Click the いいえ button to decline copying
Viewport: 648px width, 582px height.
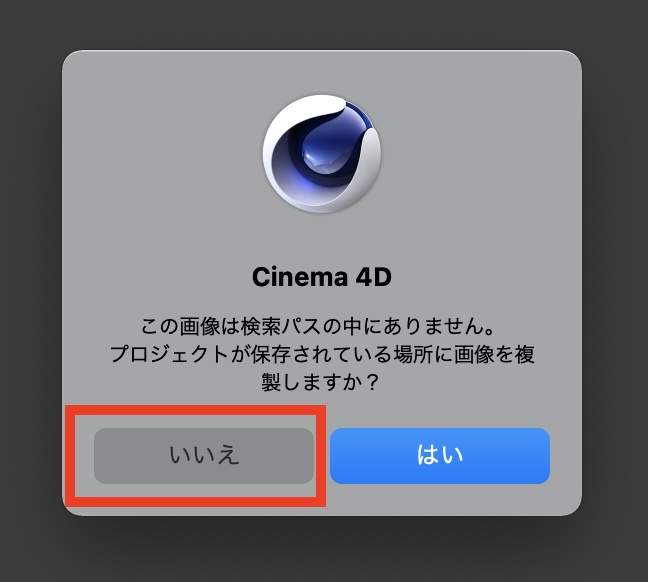[x=204, y=456]
